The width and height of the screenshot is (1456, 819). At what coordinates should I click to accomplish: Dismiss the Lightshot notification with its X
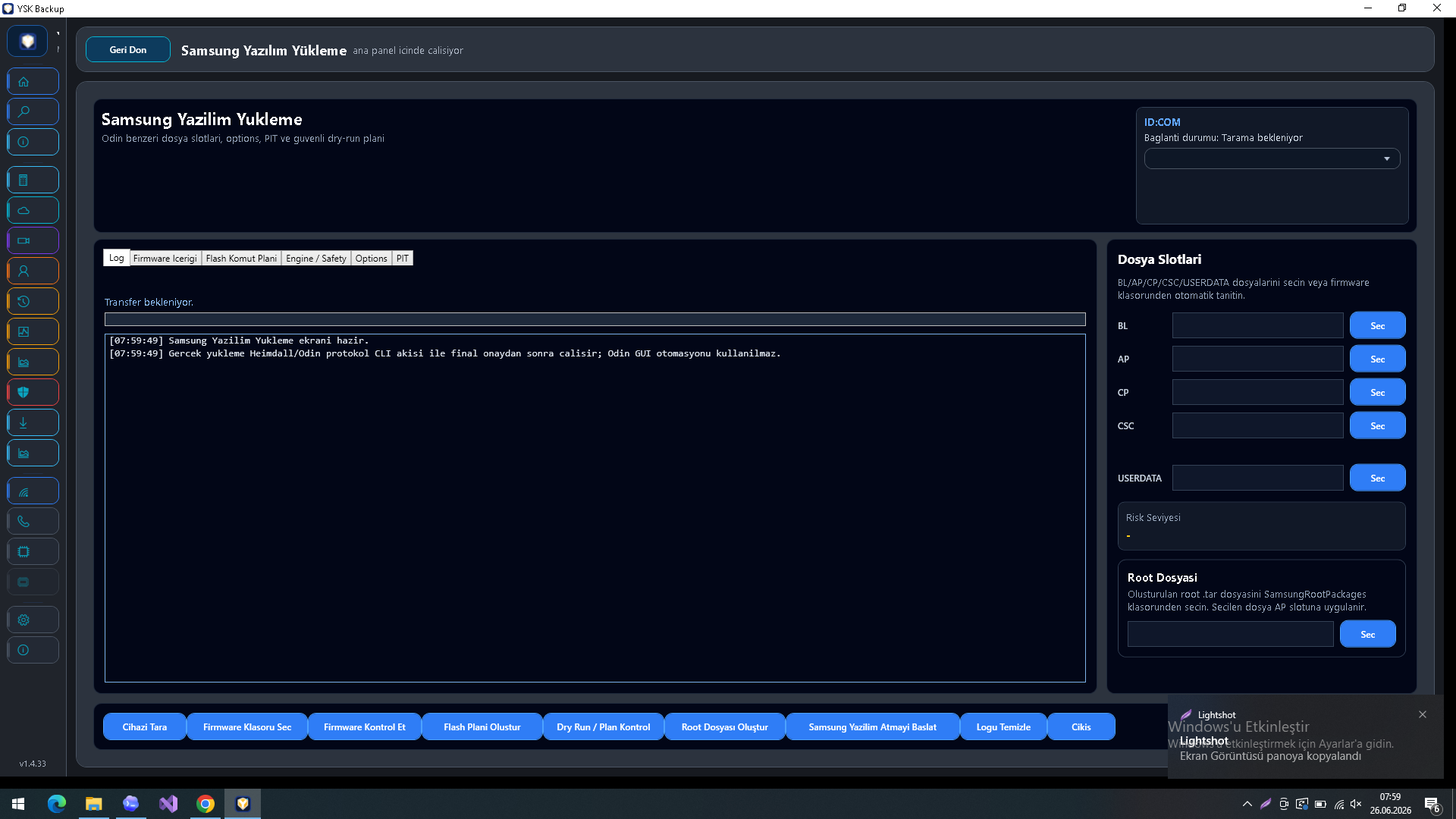pos(1423,714)
